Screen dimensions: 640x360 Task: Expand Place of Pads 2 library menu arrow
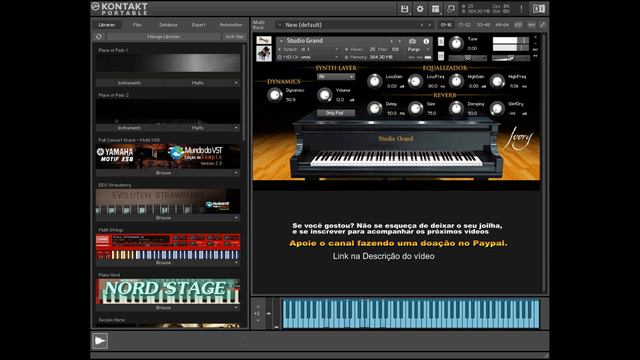click(x=236, y=128)
